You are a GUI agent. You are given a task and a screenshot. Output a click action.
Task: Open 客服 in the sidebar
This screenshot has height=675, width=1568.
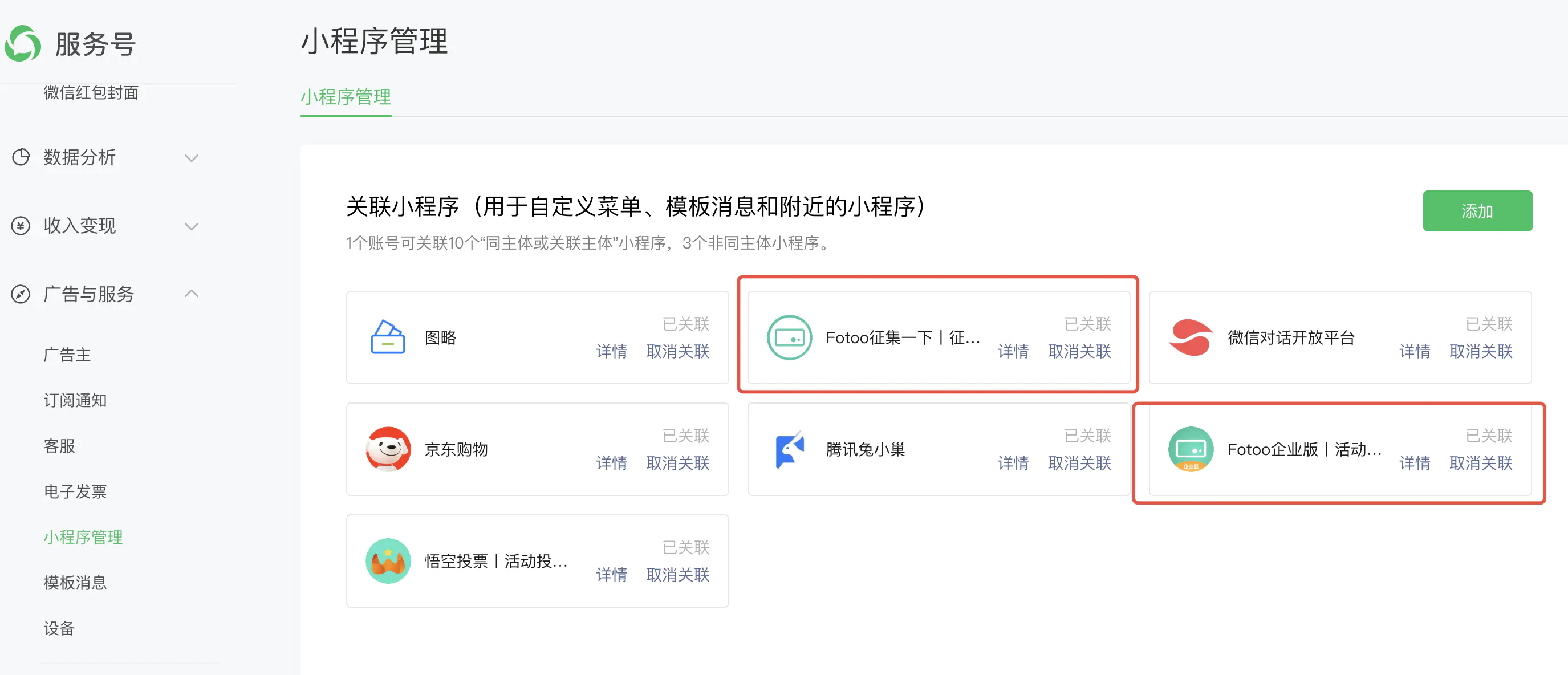(59, 446)
